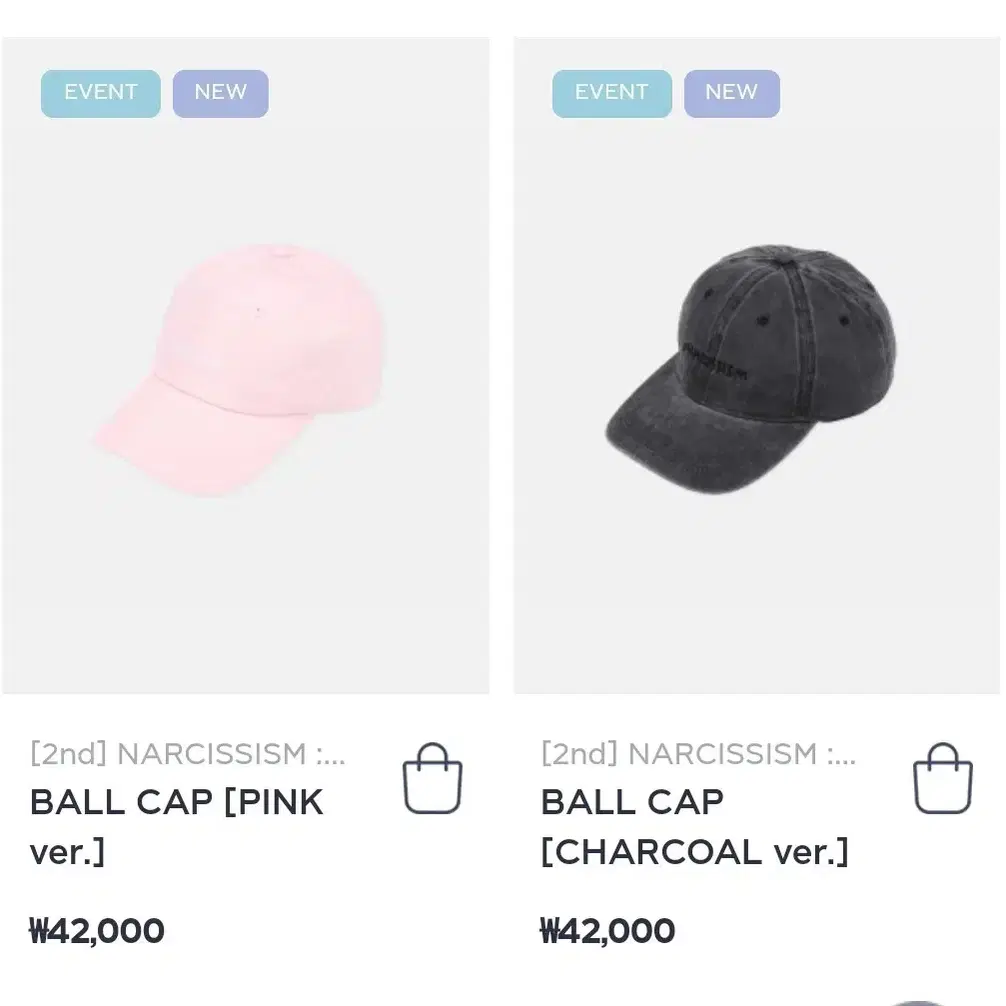
Task: Click EVENT badge on charcoal cap
Action: point(611,94)
